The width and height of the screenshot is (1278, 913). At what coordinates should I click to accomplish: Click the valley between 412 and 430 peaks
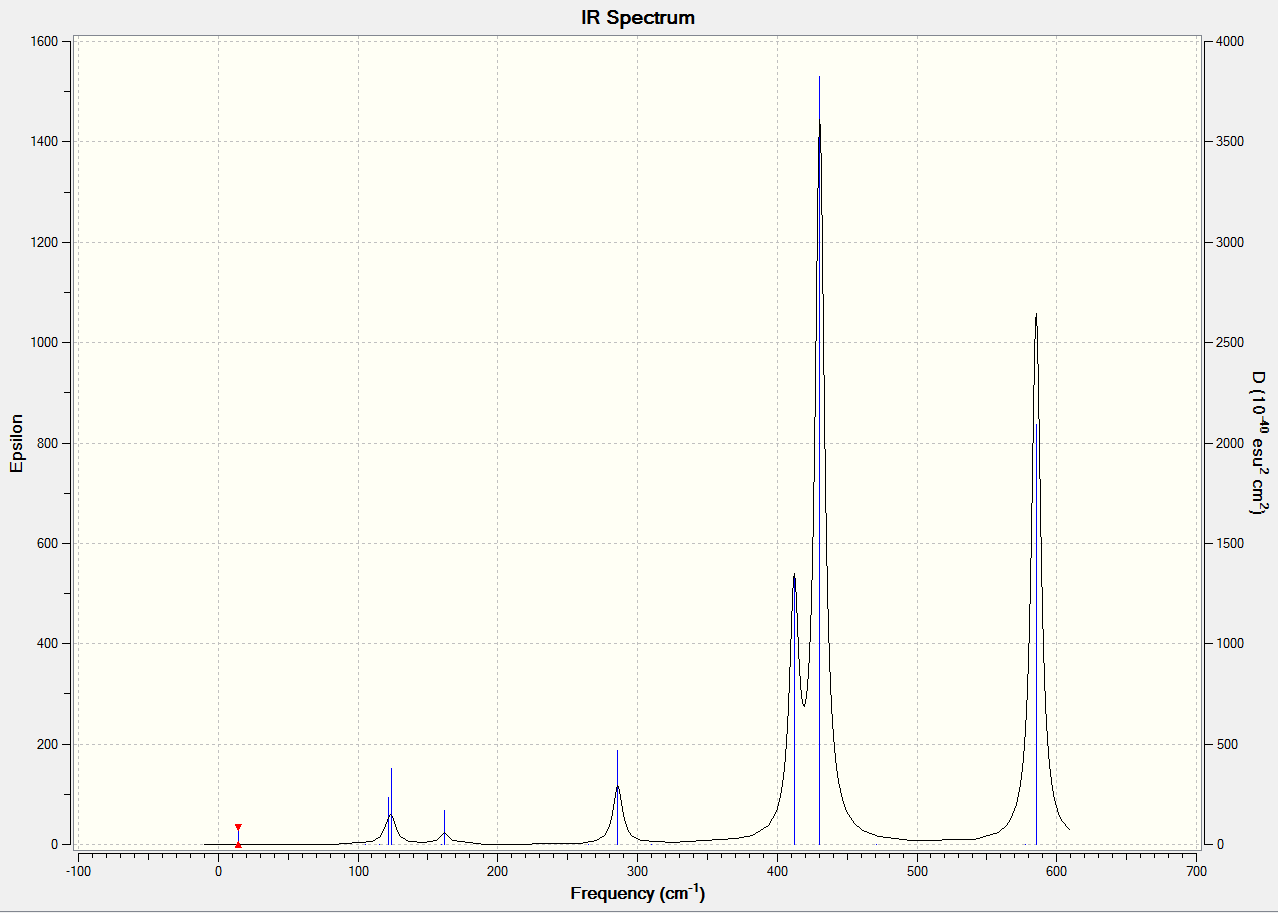point(804,704)
